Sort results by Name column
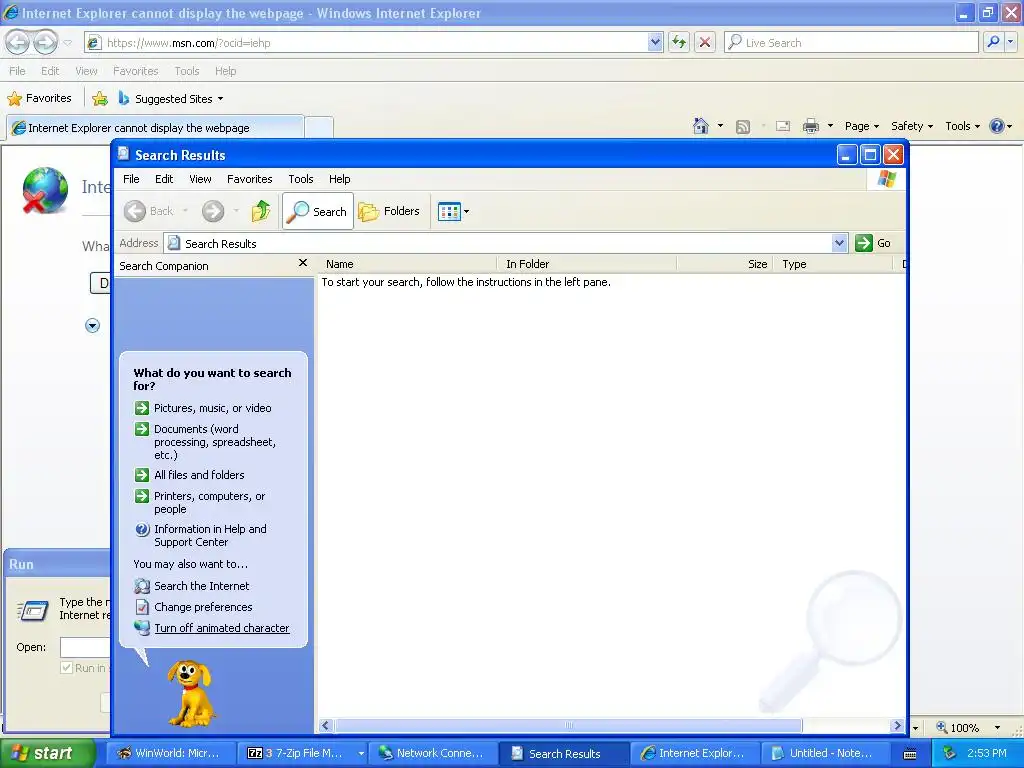The width and height of the screenshot is (1024, 768). (x=406, y=264)
